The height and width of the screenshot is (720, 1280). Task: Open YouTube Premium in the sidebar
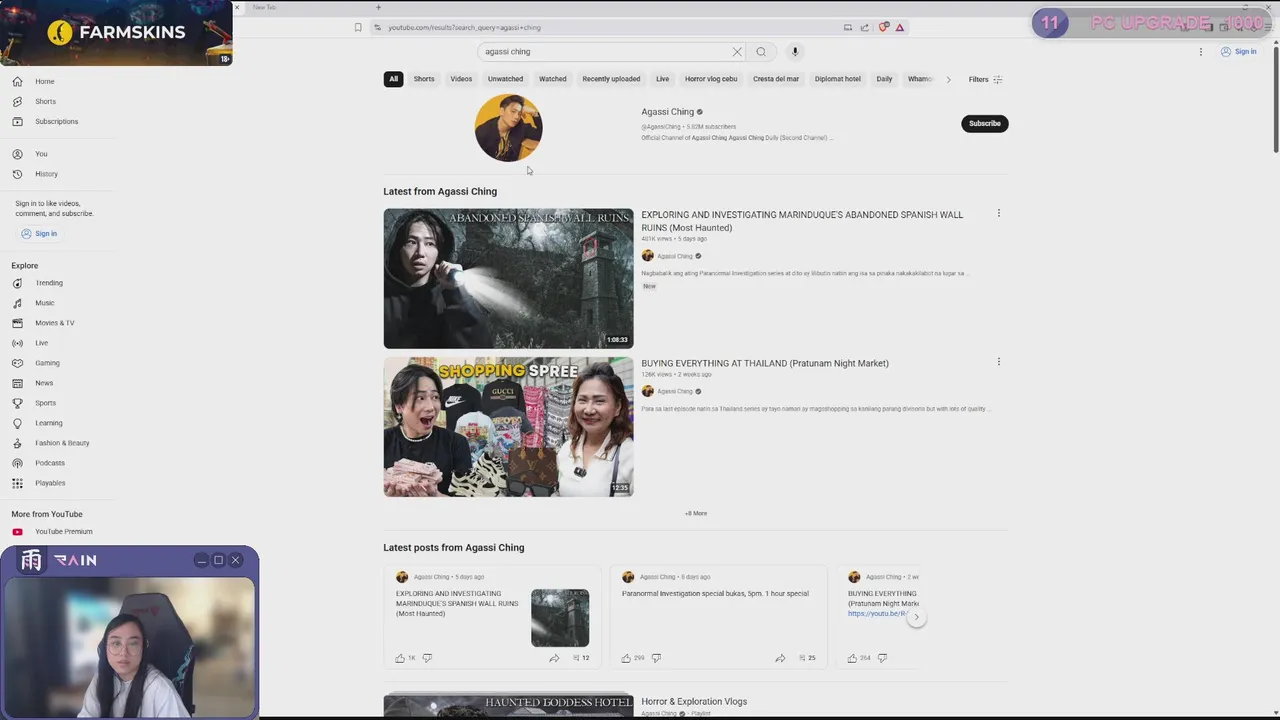coord(63,532)
